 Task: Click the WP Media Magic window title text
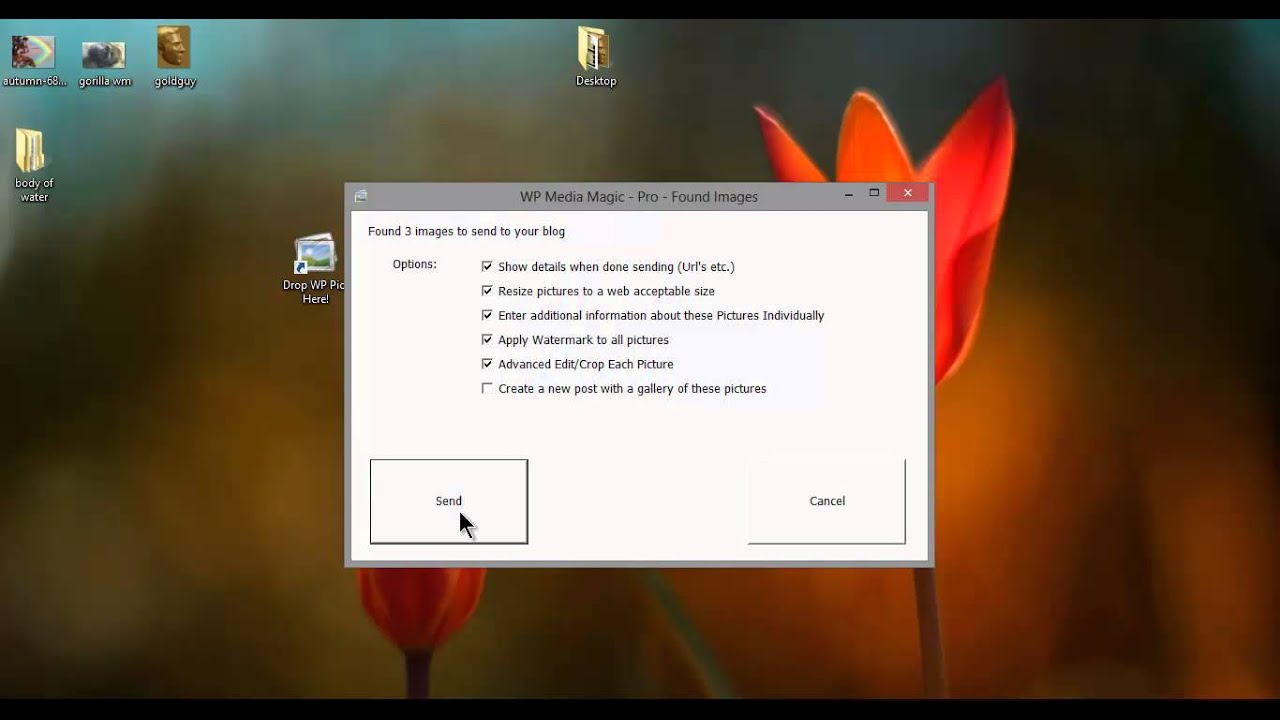point(639,197)
